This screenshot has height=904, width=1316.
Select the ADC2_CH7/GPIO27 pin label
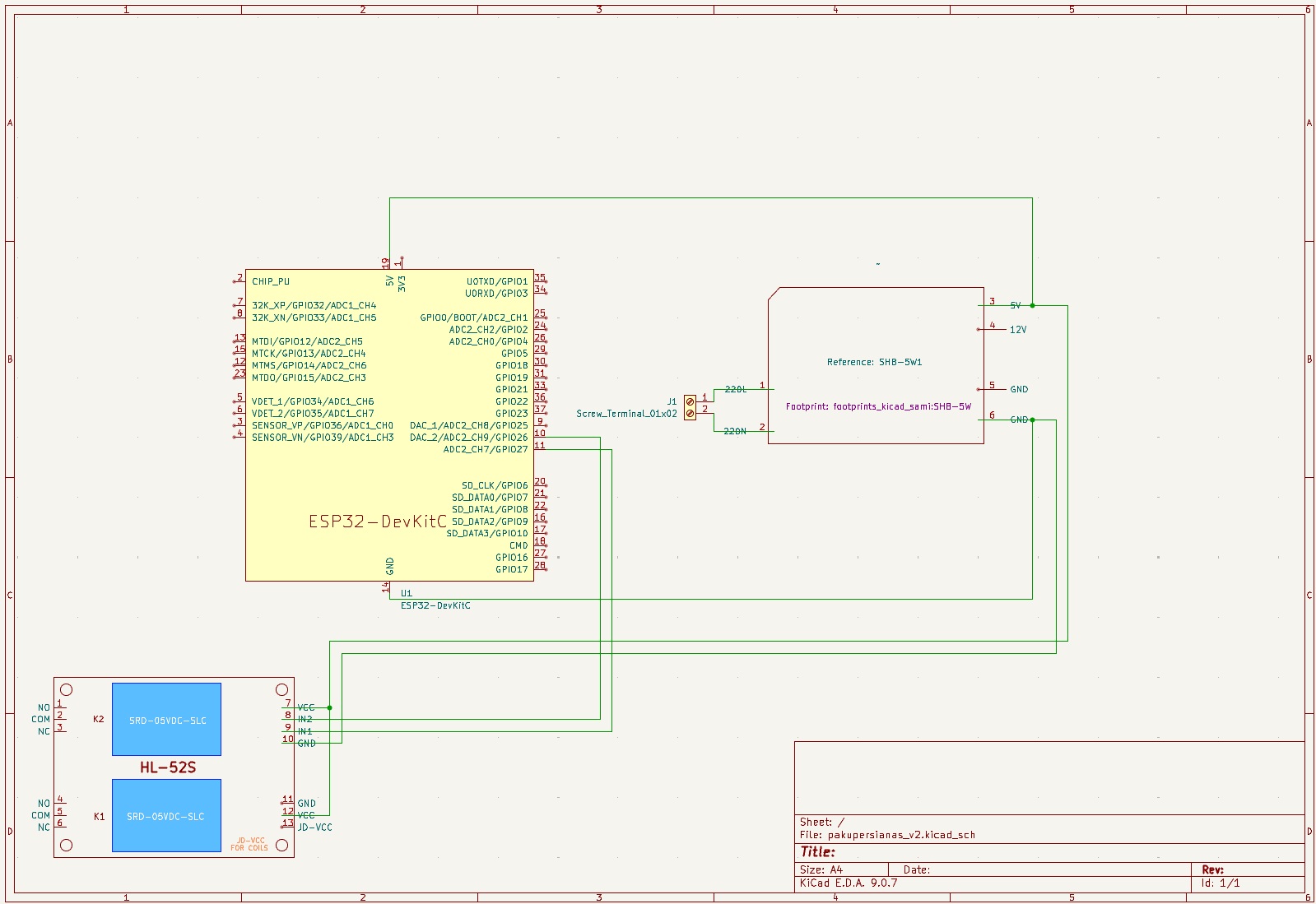[486, 449]
